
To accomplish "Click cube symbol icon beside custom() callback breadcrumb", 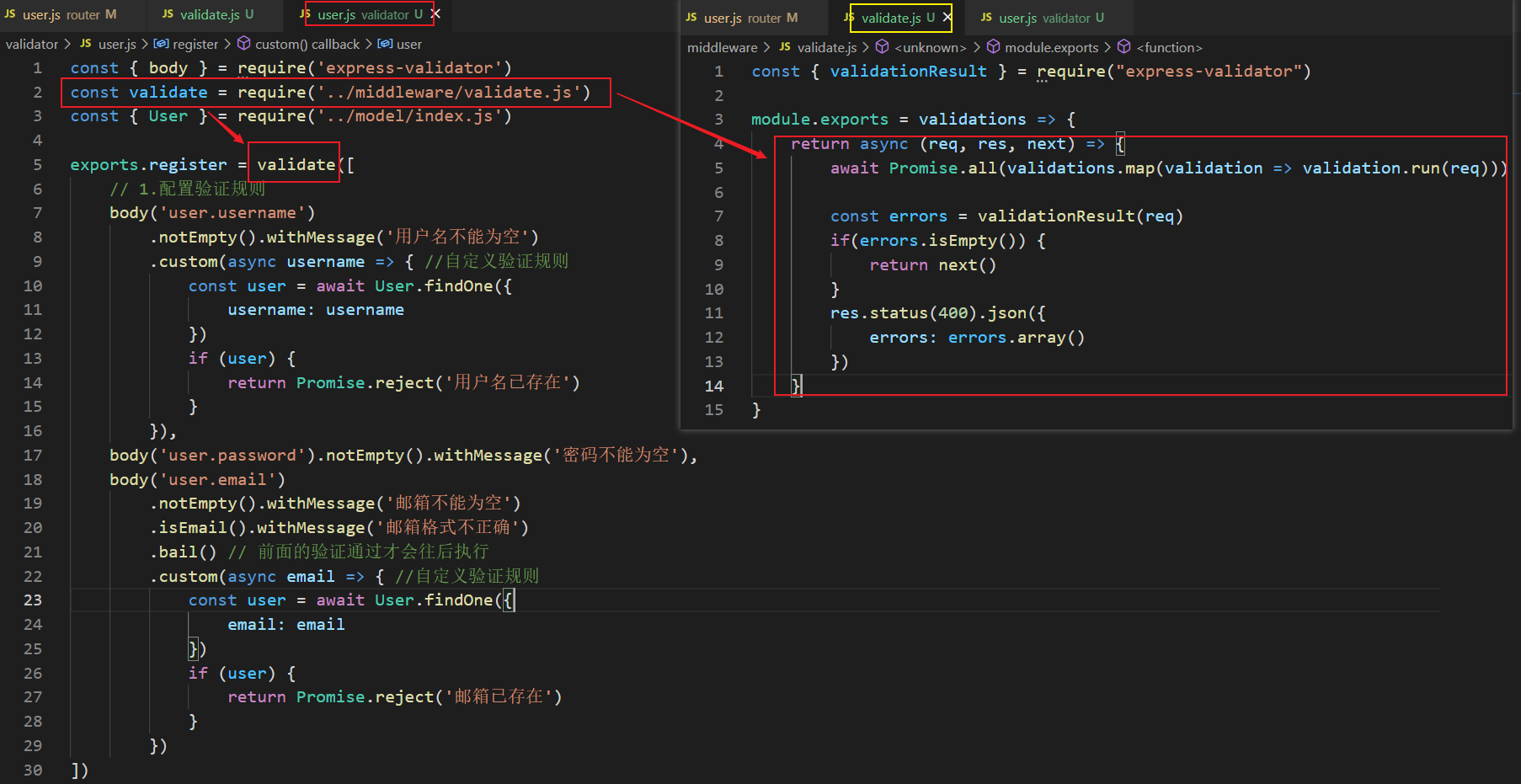I will coord(243,44).
